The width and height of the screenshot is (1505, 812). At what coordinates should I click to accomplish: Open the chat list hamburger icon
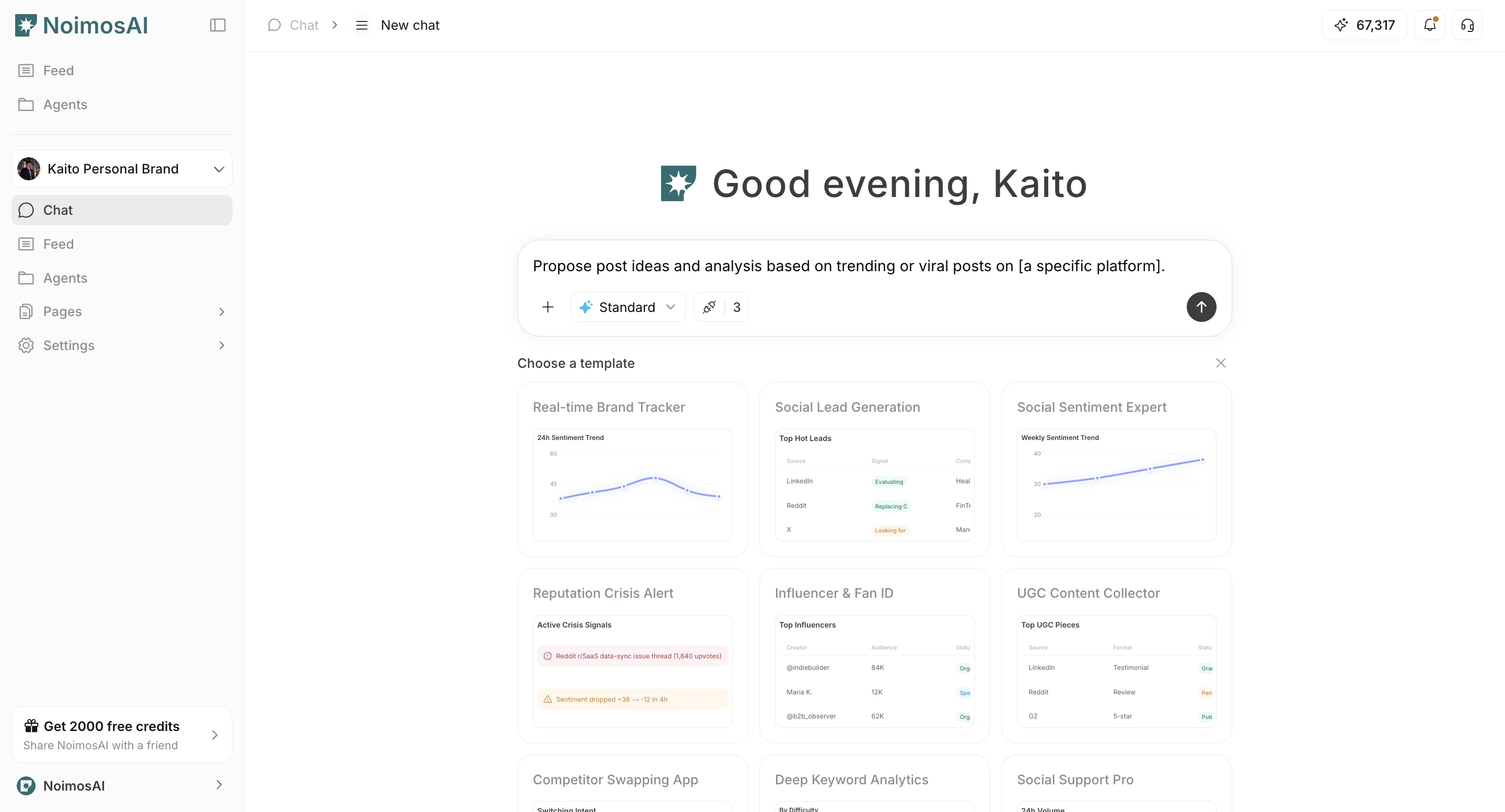point(362,25)
